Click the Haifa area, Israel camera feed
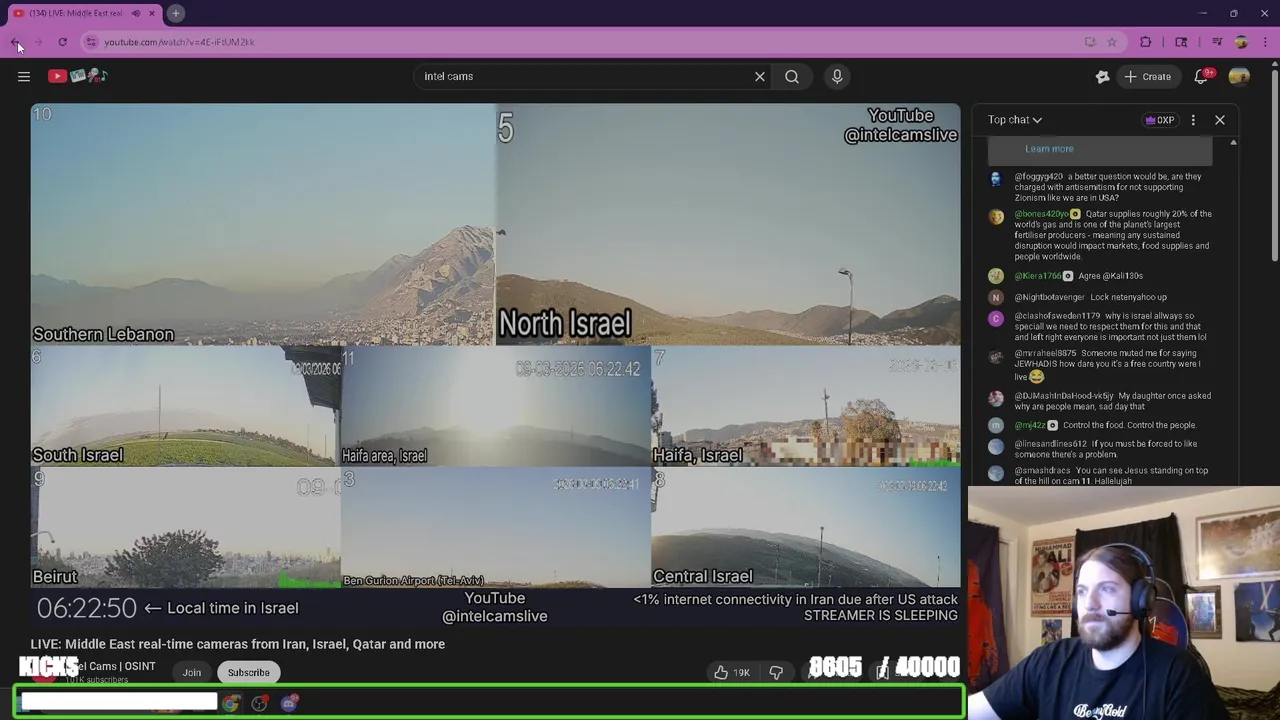 click(x=495, y=406)
